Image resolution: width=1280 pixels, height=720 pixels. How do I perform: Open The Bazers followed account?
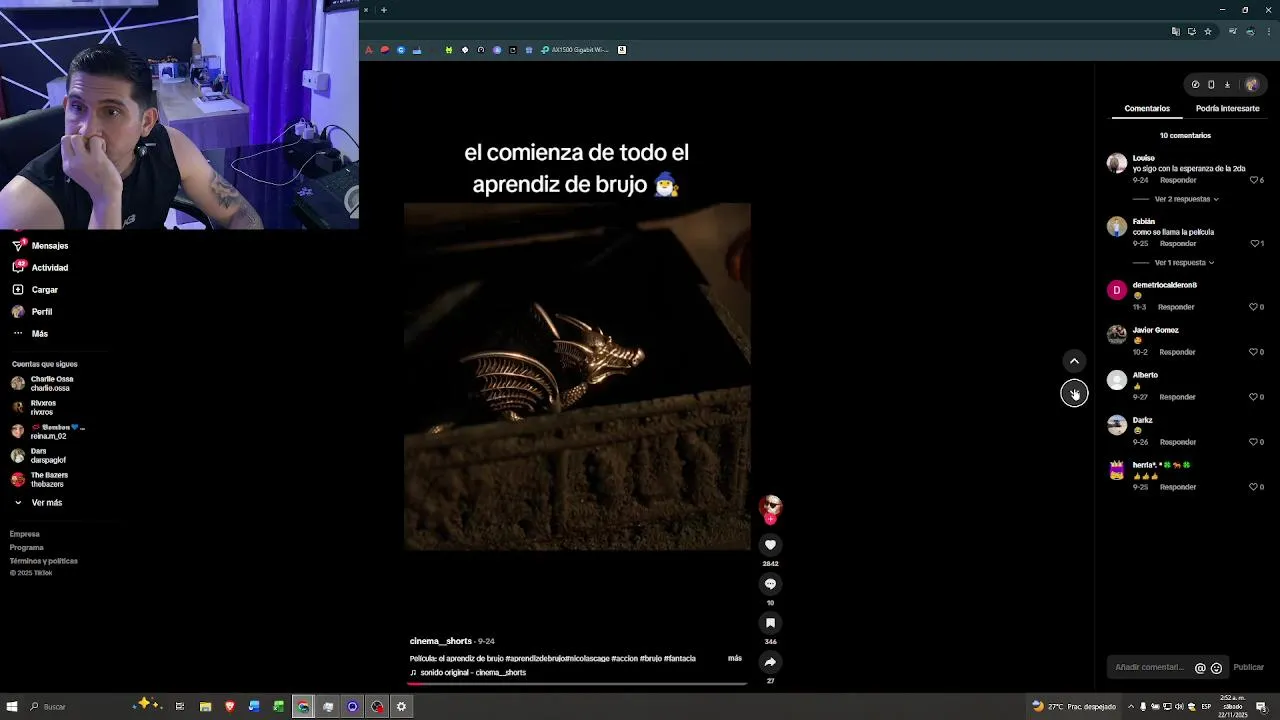pyautogui.click(x=40, y=480)
